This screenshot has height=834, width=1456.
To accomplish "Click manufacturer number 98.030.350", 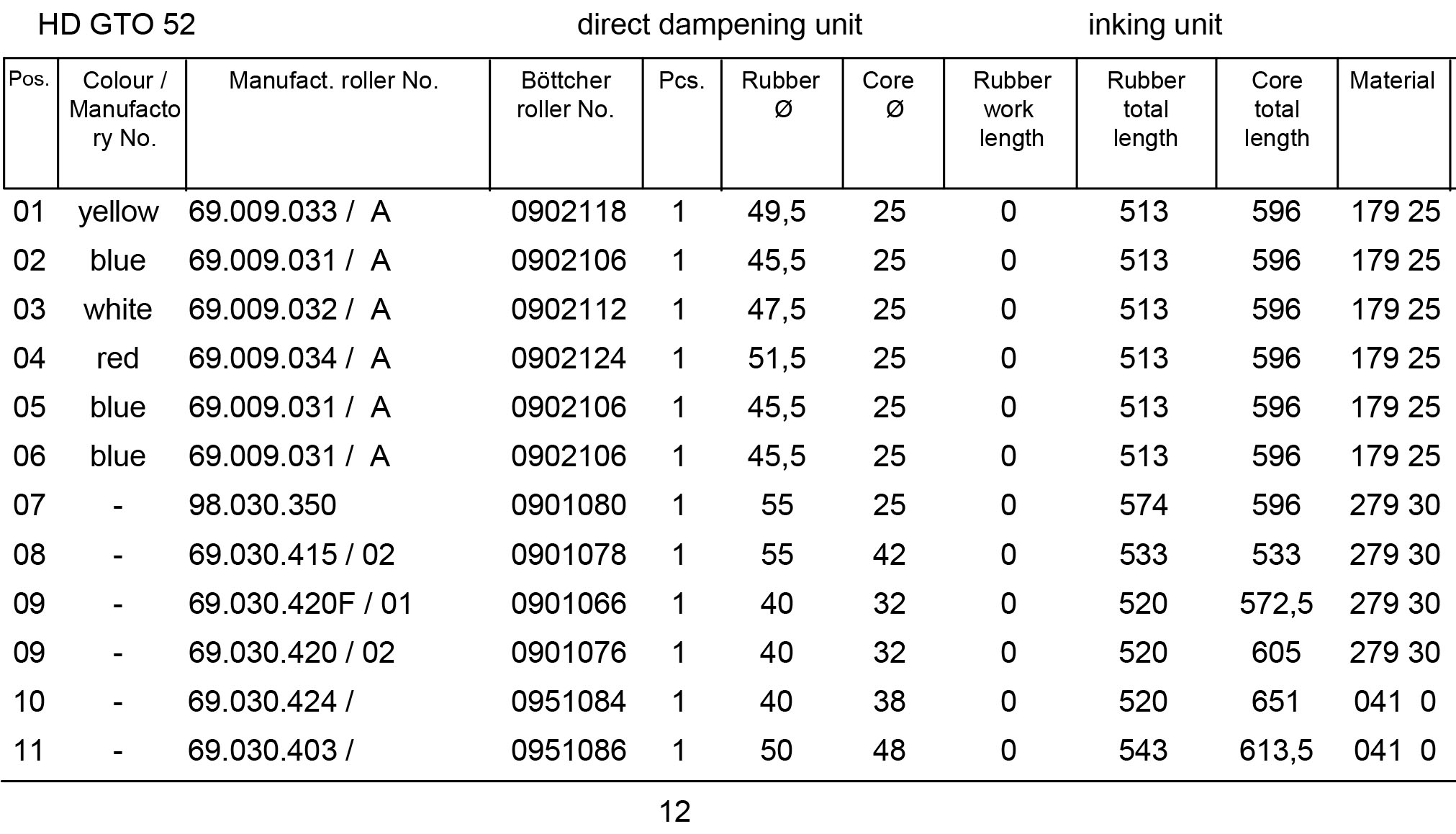I will click(262, 505).
